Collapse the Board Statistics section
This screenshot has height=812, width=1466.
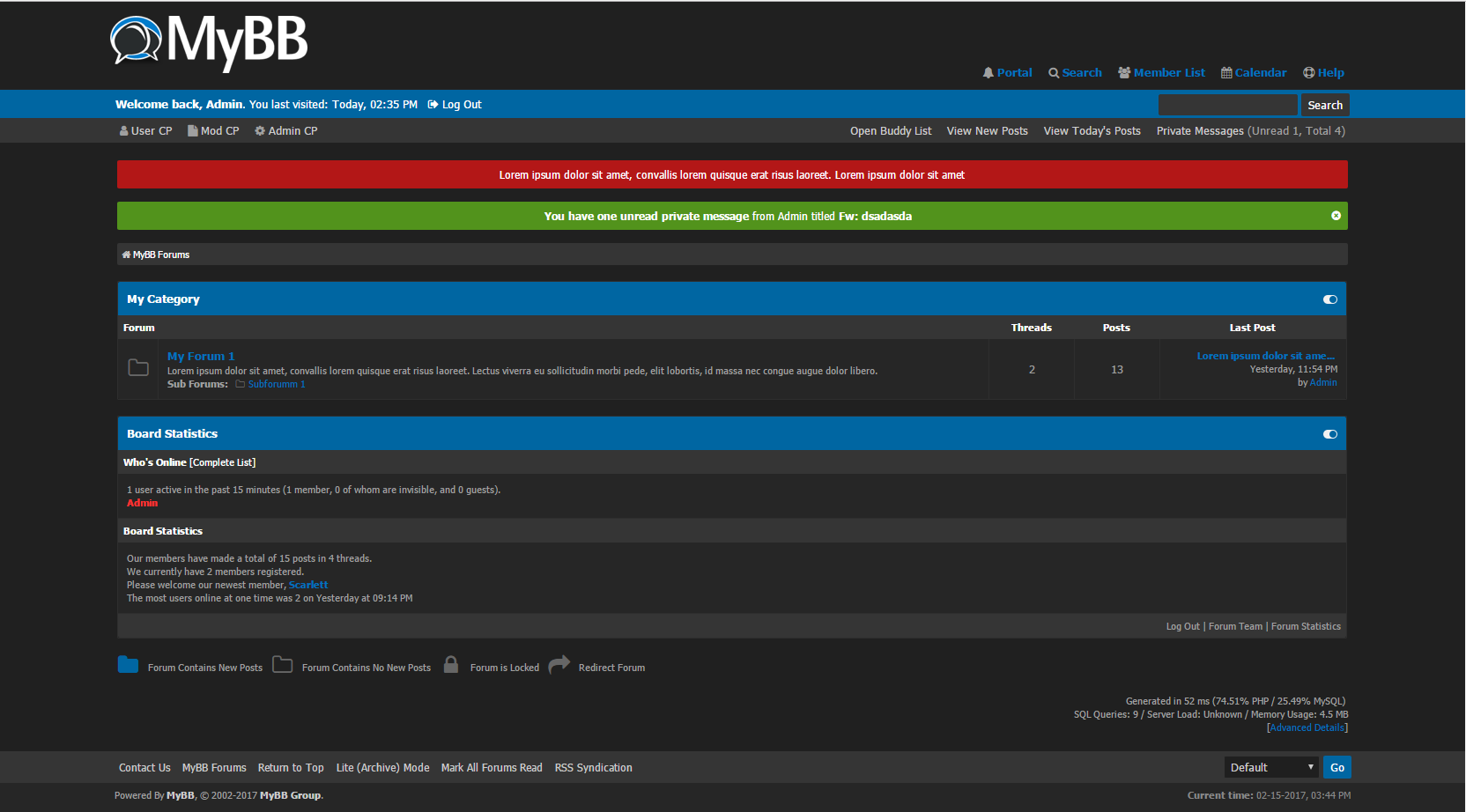tap(1329, 434)
